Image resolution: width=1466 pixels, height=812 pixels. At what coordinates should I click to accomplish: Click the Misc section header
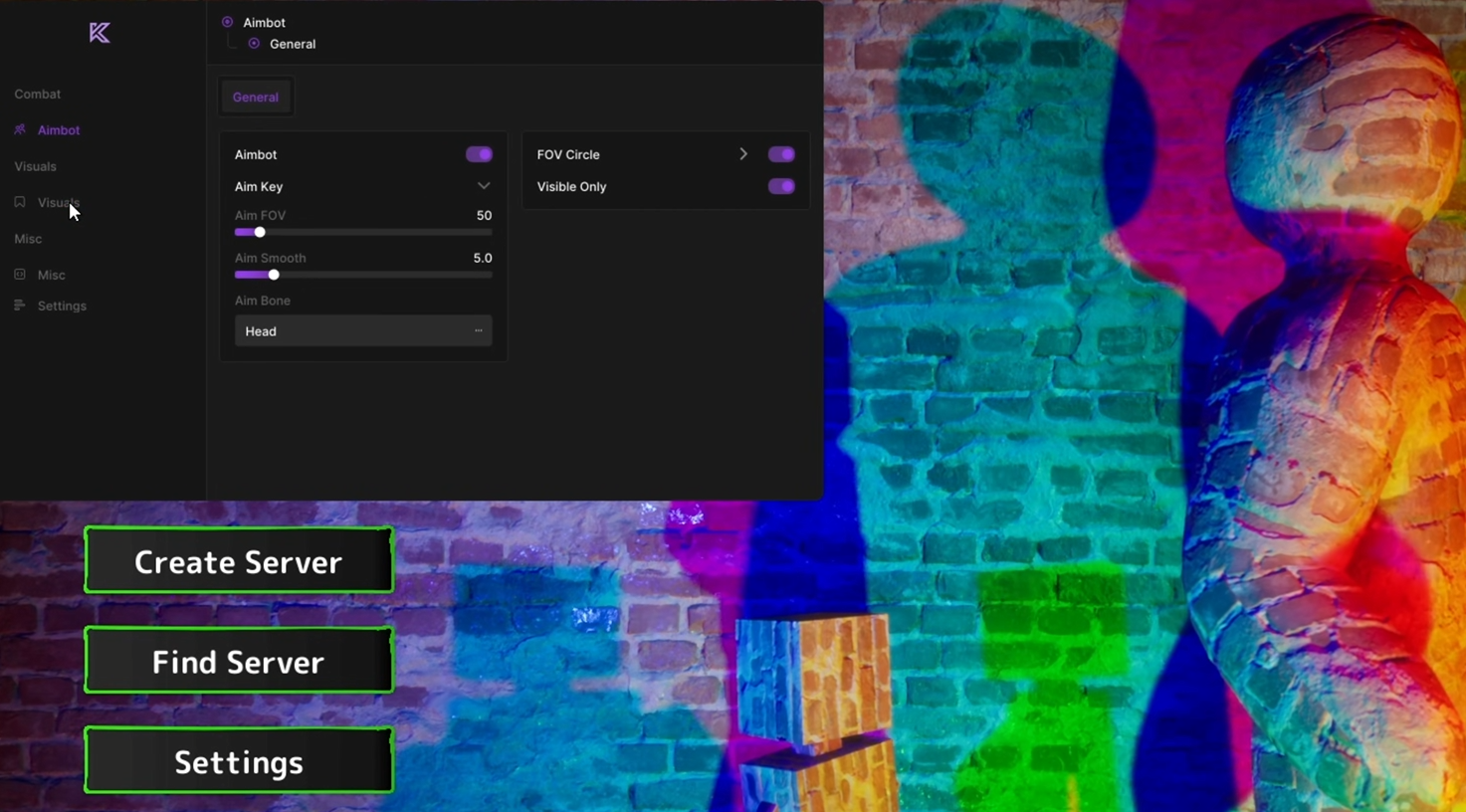28,240
